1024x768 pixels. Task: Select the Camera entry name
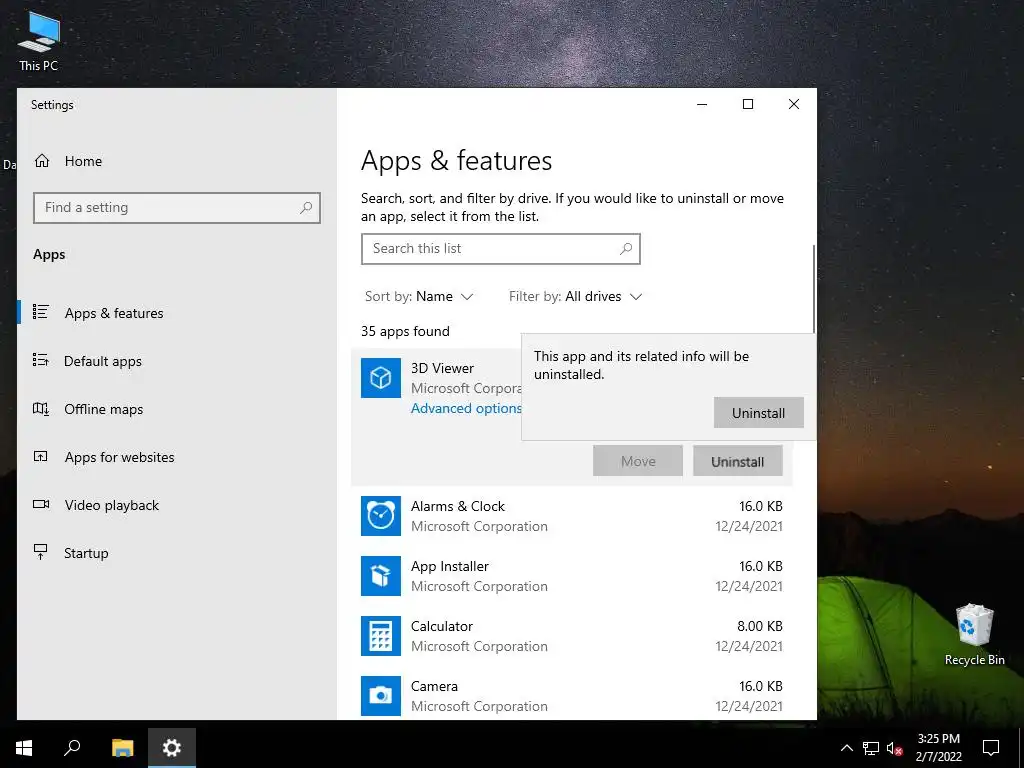pyautogui.click(x=434, y=686)
